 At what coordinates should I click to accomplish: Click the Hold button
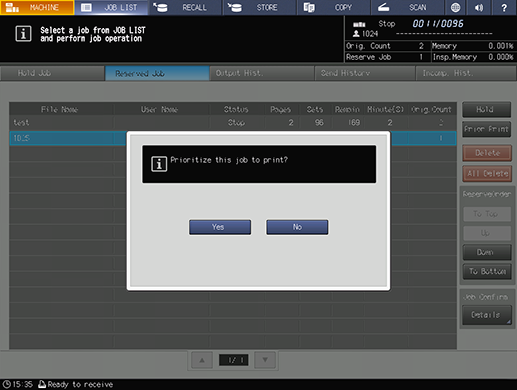coord(486,109)
